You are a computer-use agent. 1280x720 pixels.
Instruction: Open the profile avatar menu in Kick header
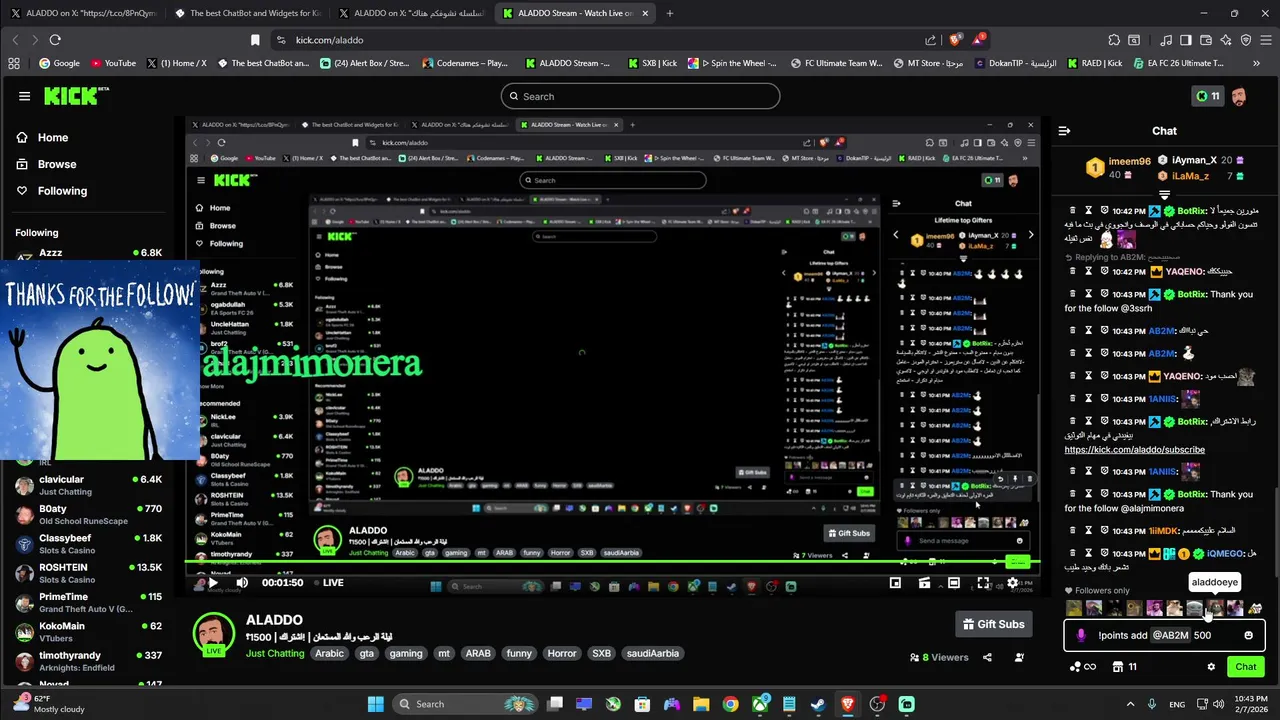(1239, 96)
